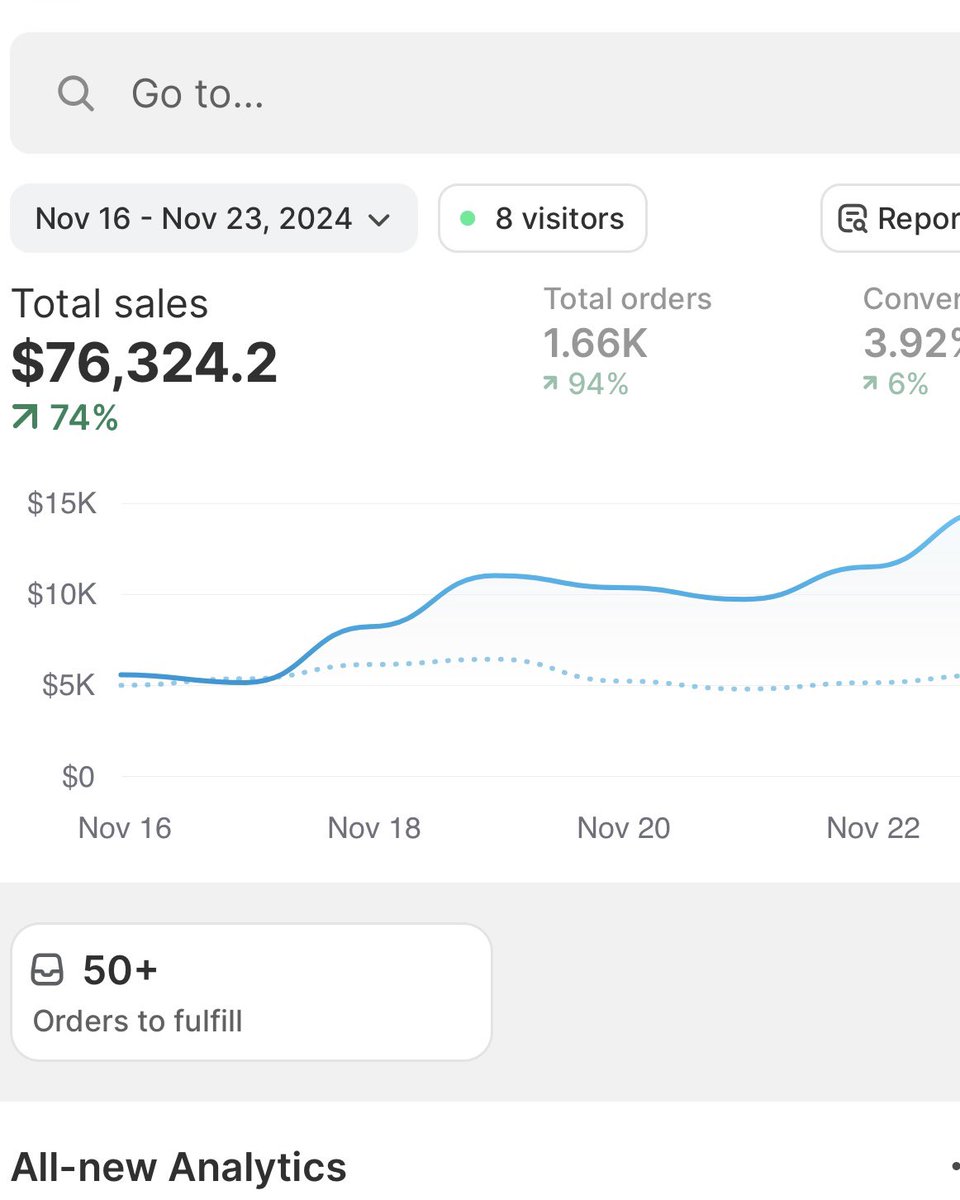Viewport: 960px width, 1200px height.
Task: Click the chevron on the date range selector
Action: click(381, 219)
